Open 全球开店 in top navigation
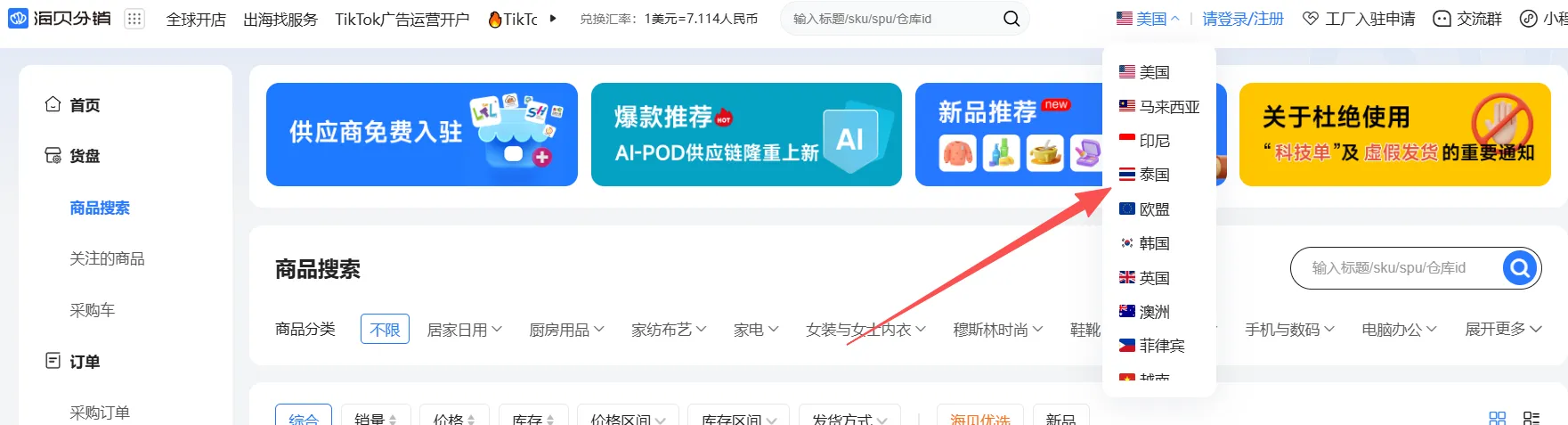1568x425 pixels. pos(196,20)
